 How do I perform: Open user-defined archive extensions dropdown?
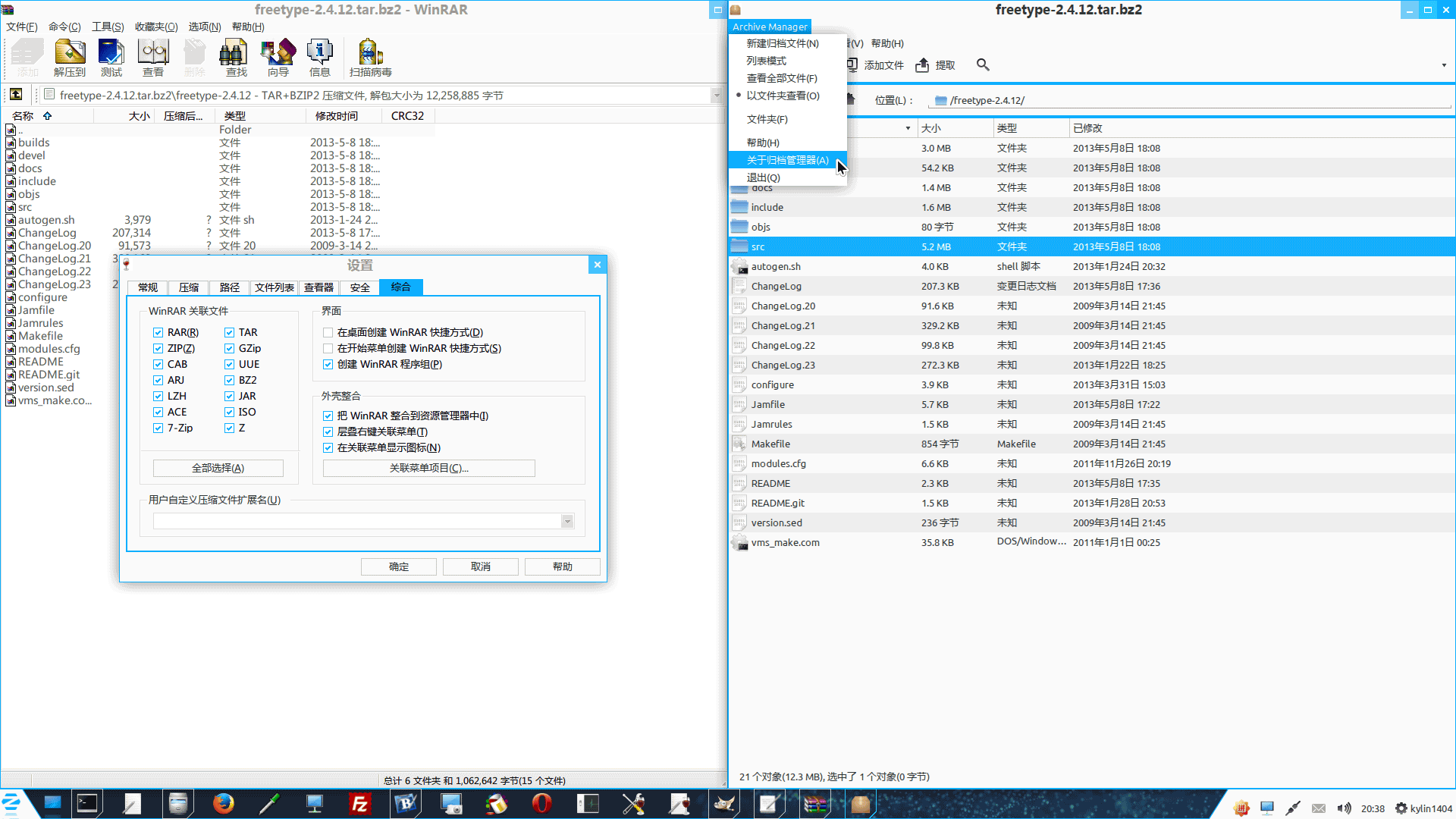(567, 521)
